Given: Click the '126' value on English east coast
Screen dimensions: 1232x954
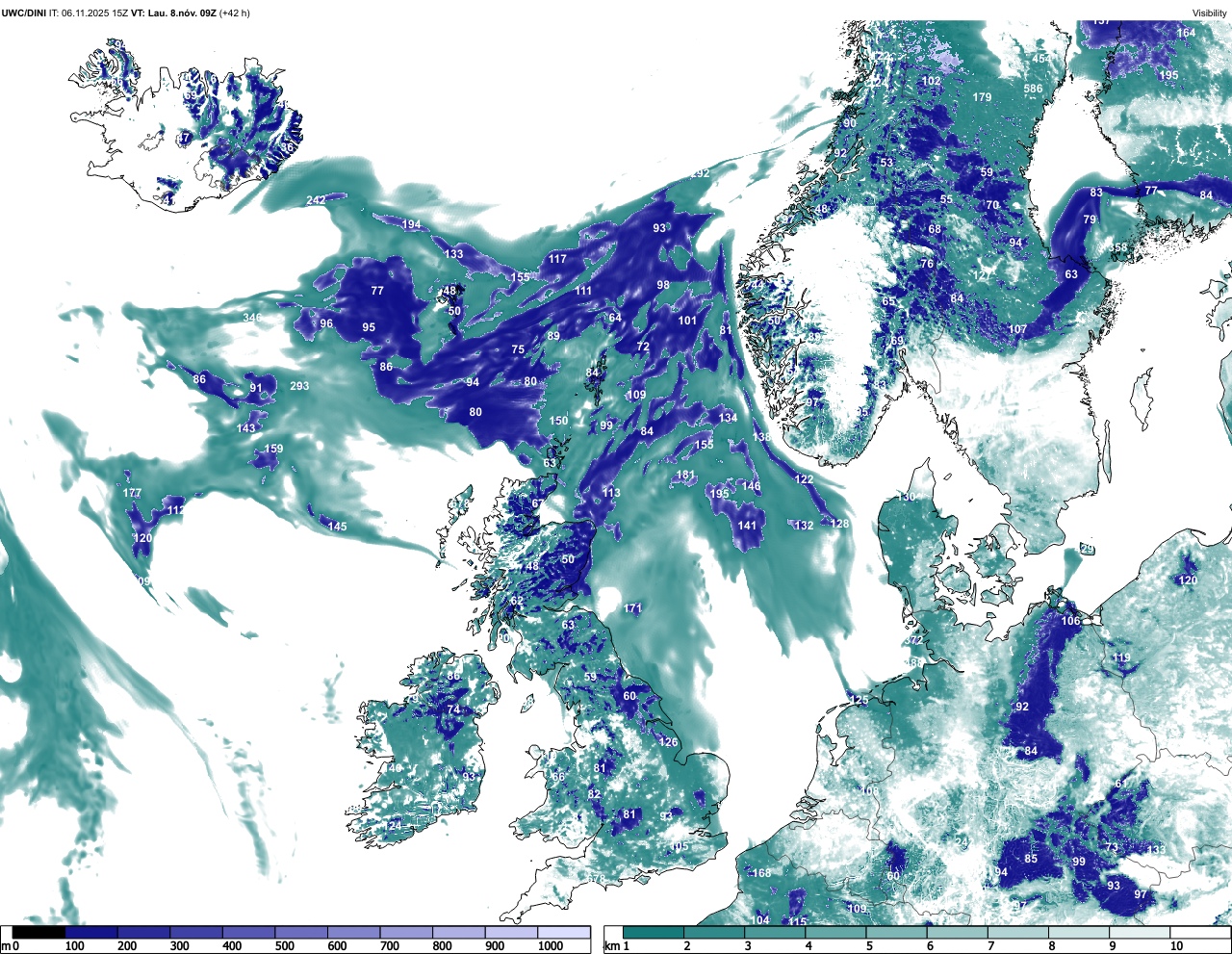Looking at the screenshot, I should point(669,742).
